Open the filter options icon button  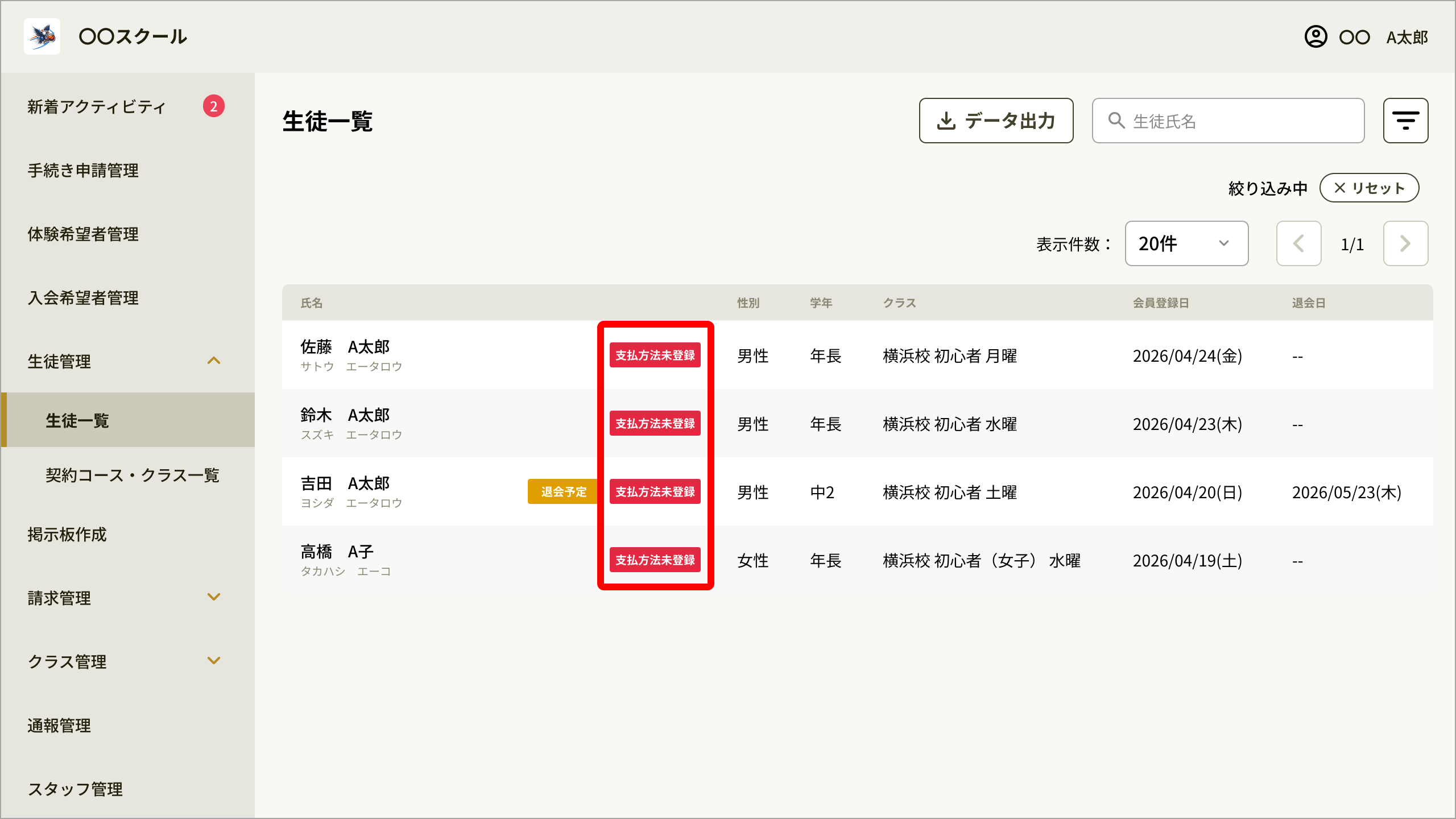pos(1405,121)
